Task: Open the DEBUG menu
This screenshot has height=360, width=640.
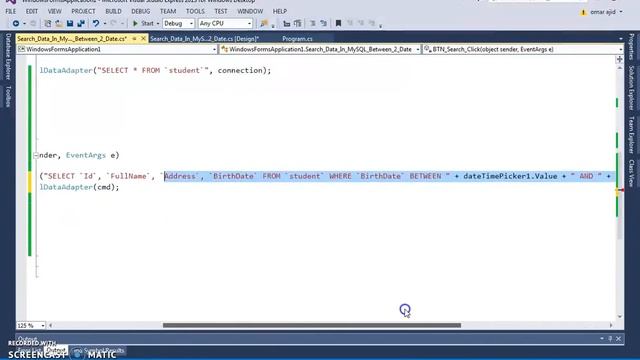Action: [x=140, y=11]
